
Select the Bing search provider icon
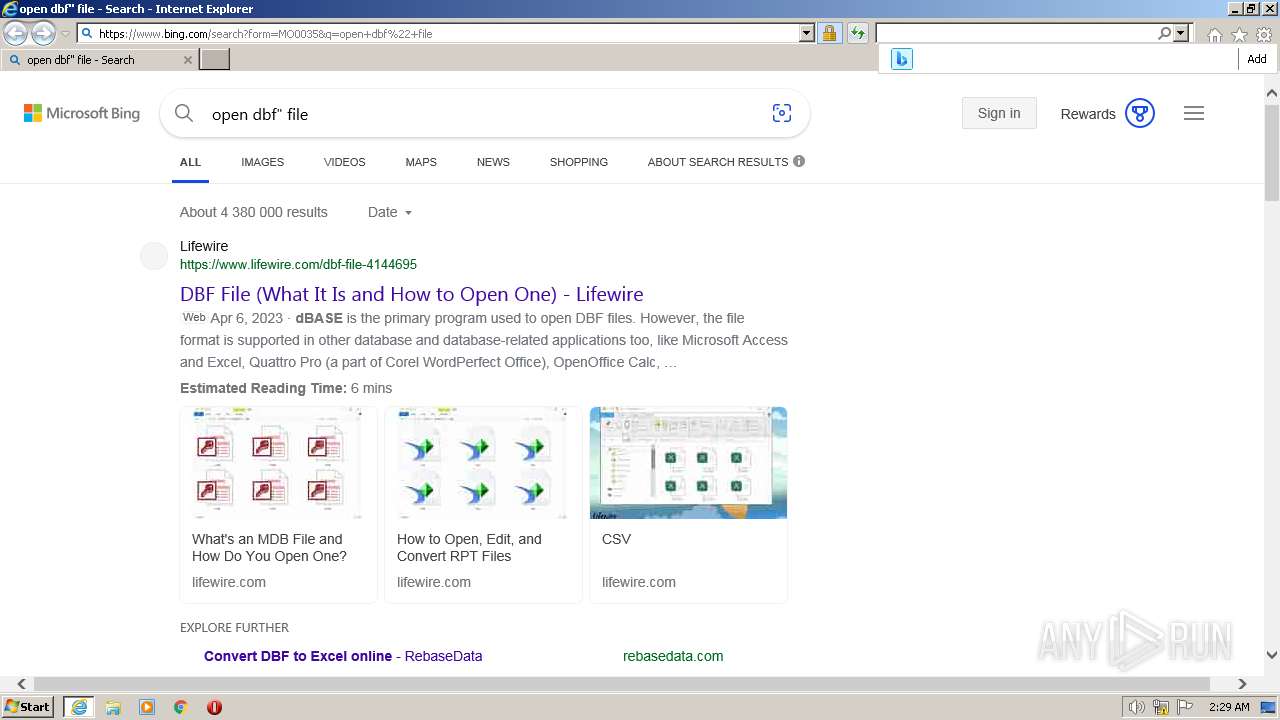pos(902,59)
